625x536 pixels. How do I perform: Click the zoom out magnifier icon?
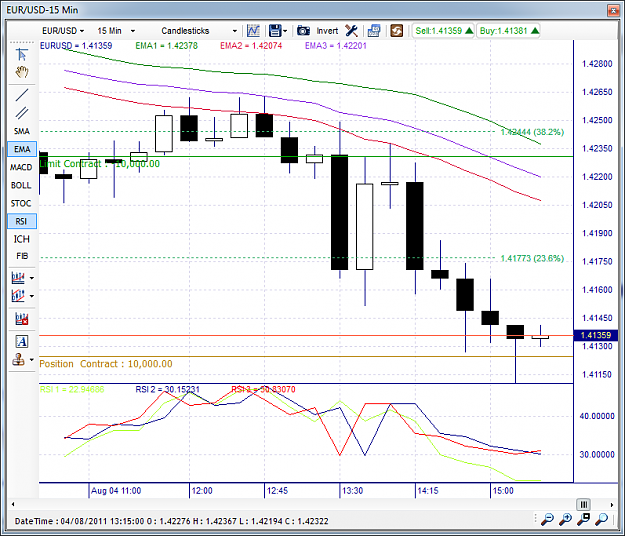(548, 518)
